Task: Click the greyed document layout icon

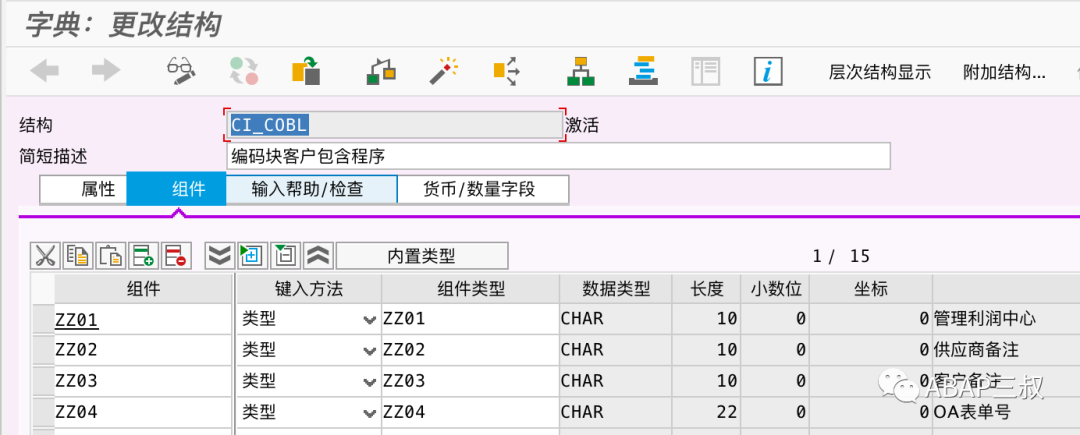Action: click(x=705, y=71)
